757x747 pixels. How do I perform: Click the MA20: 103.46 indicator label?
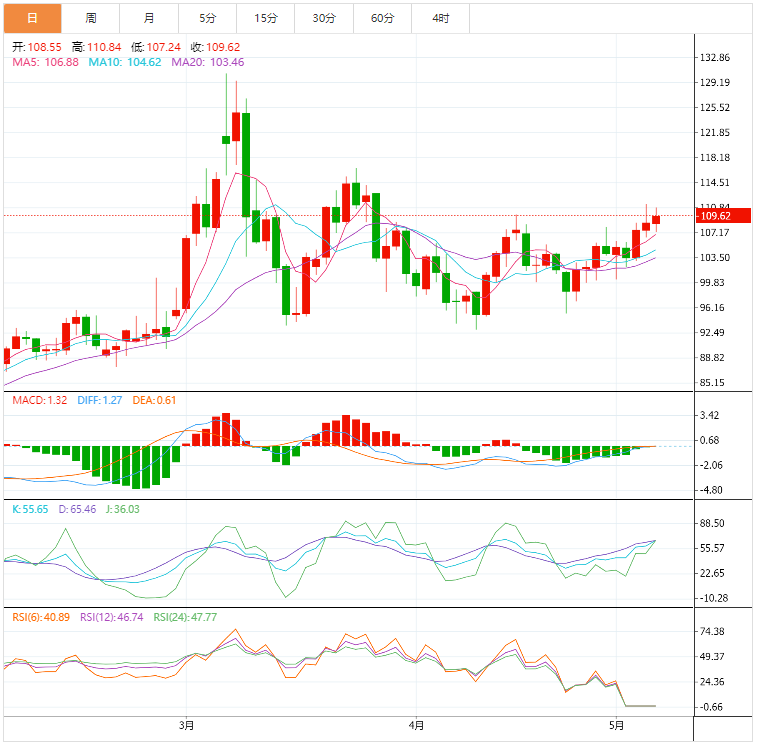point(208,62)
